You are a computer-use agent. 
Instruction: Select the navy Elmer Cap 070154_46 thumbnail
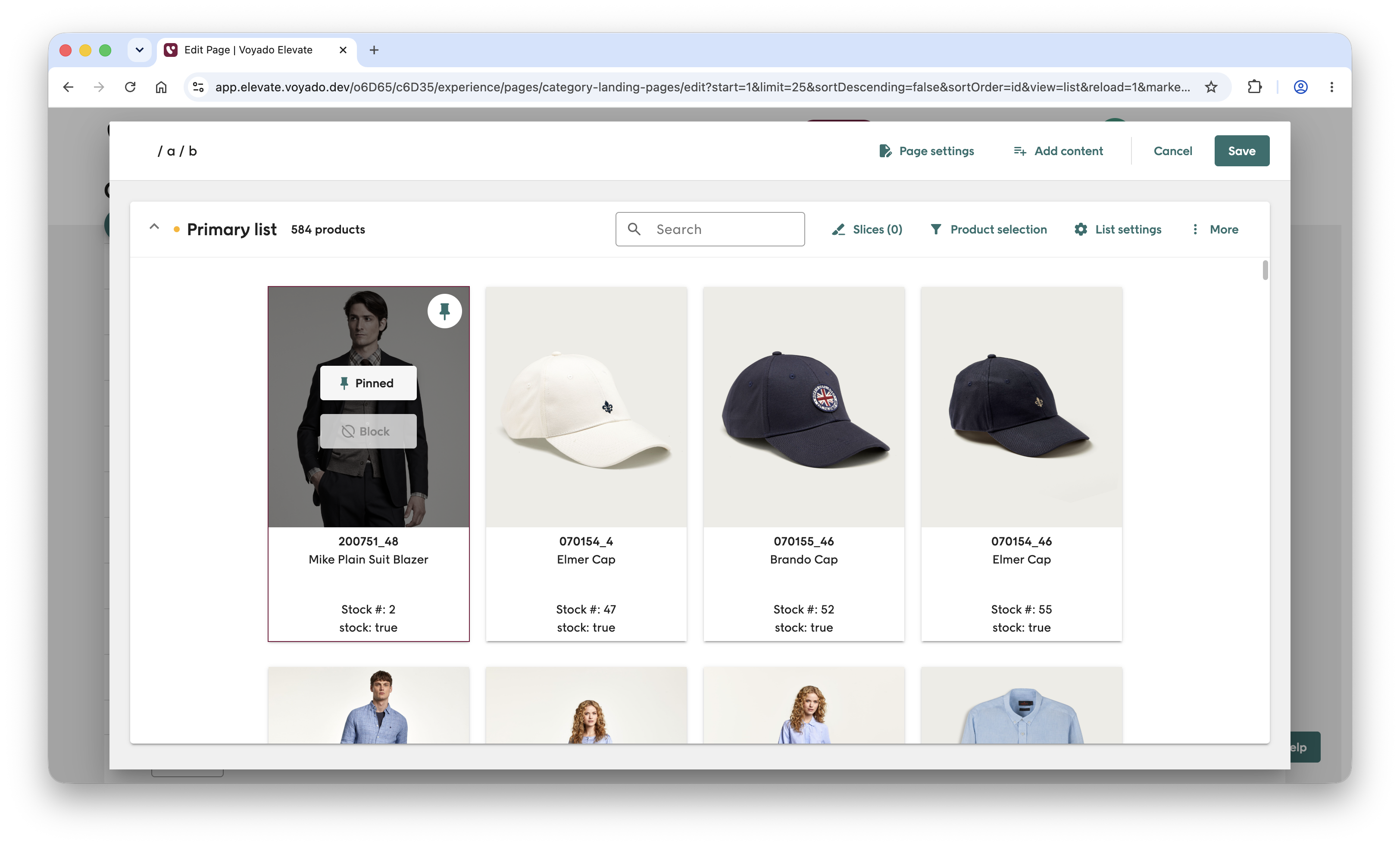click(1021, 407)
